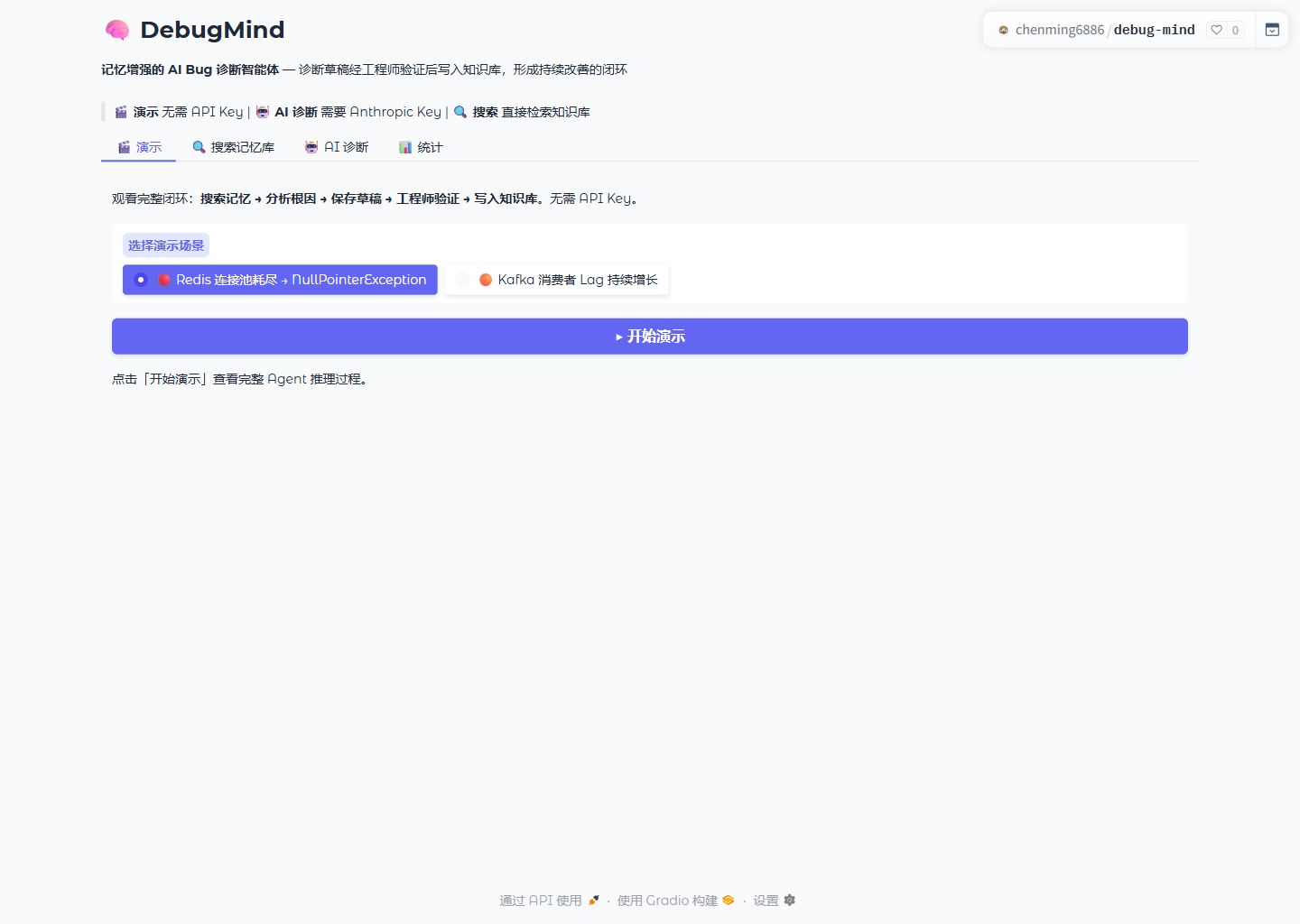Click the clapperboard icon on 演示 tab

[125, 147]
